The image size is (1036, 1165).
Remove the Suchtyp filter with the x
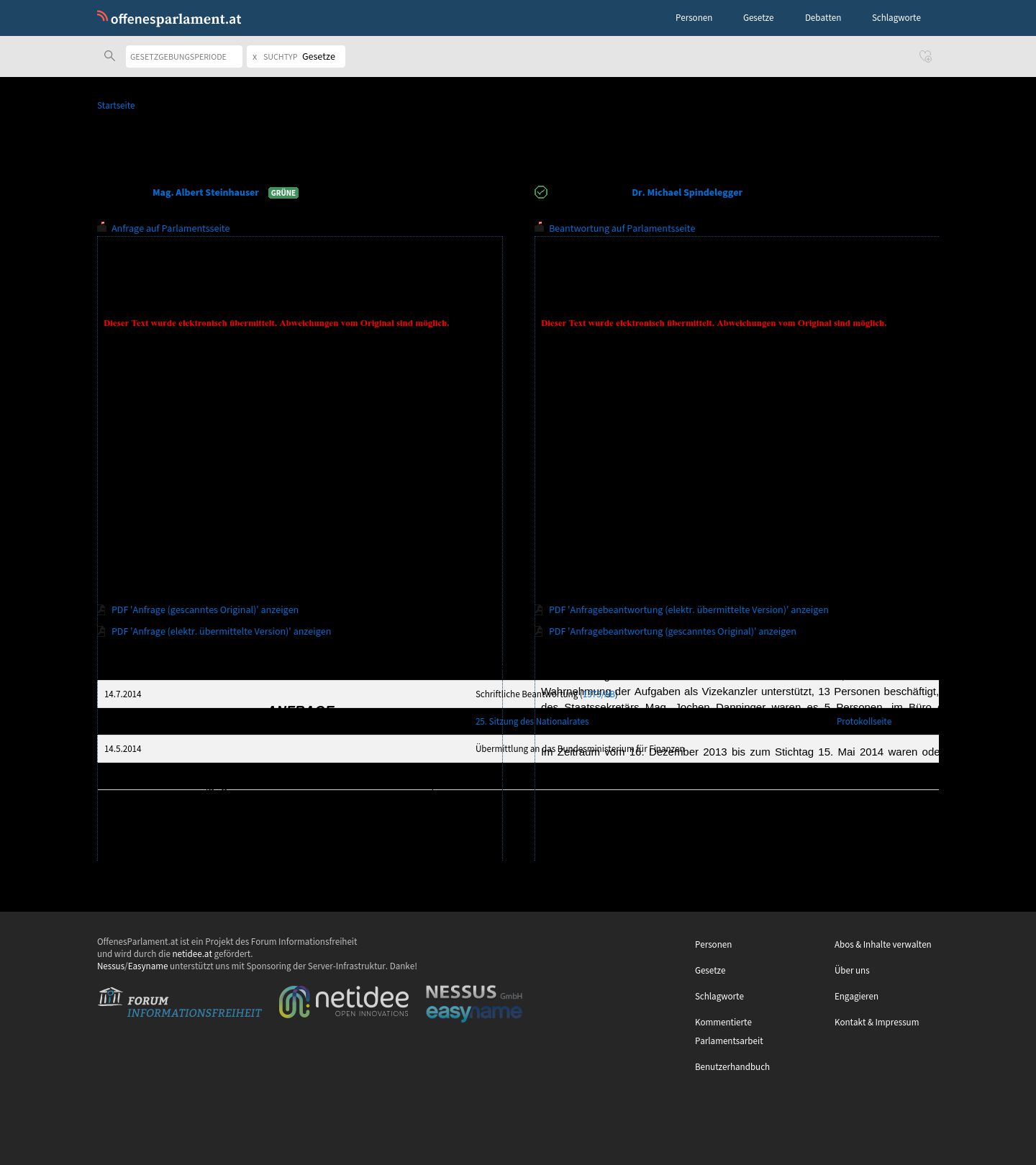pos(255,57)
